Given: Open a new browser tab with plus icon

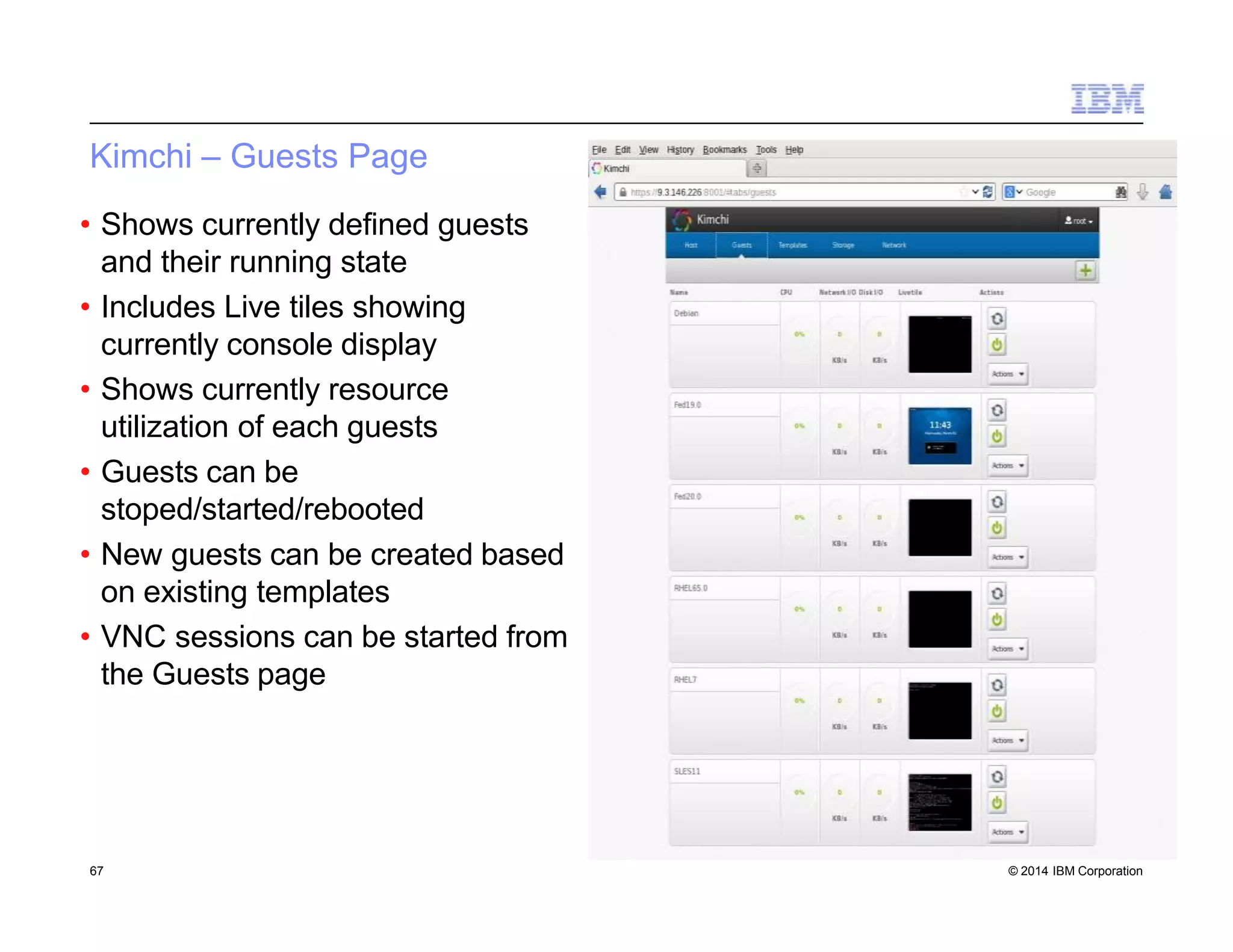Looking at the screenshot, I should click(757, 168).
